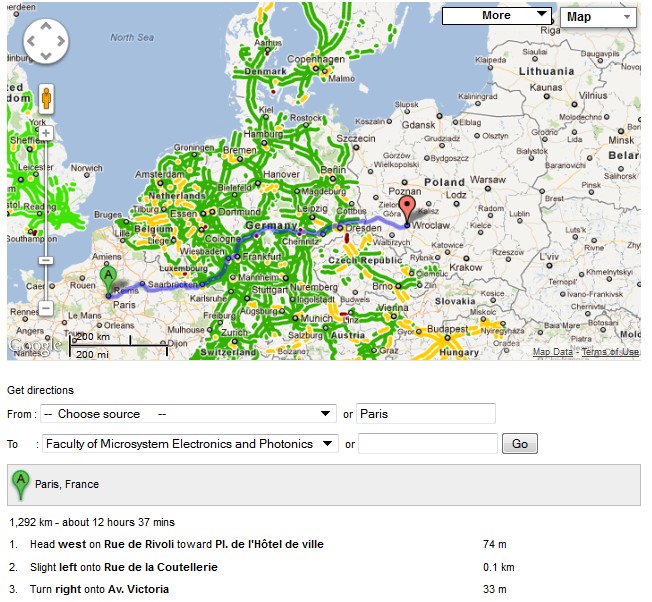The image size is (652, 602).
Task: Click the 1,292 km route summary text
Action: [92, 523]
